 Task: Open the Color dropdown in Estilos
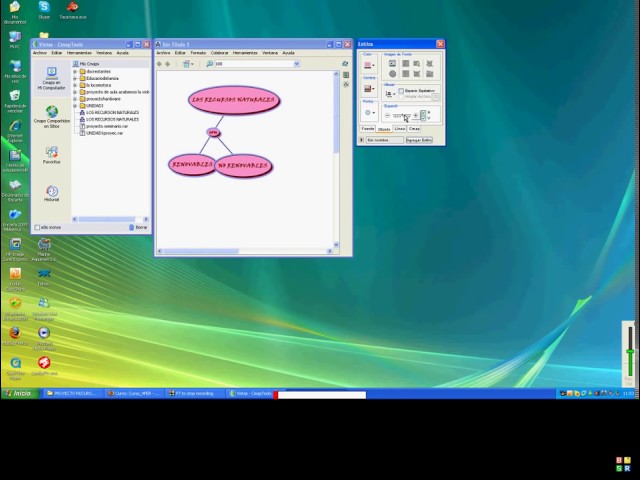[369, 65]
